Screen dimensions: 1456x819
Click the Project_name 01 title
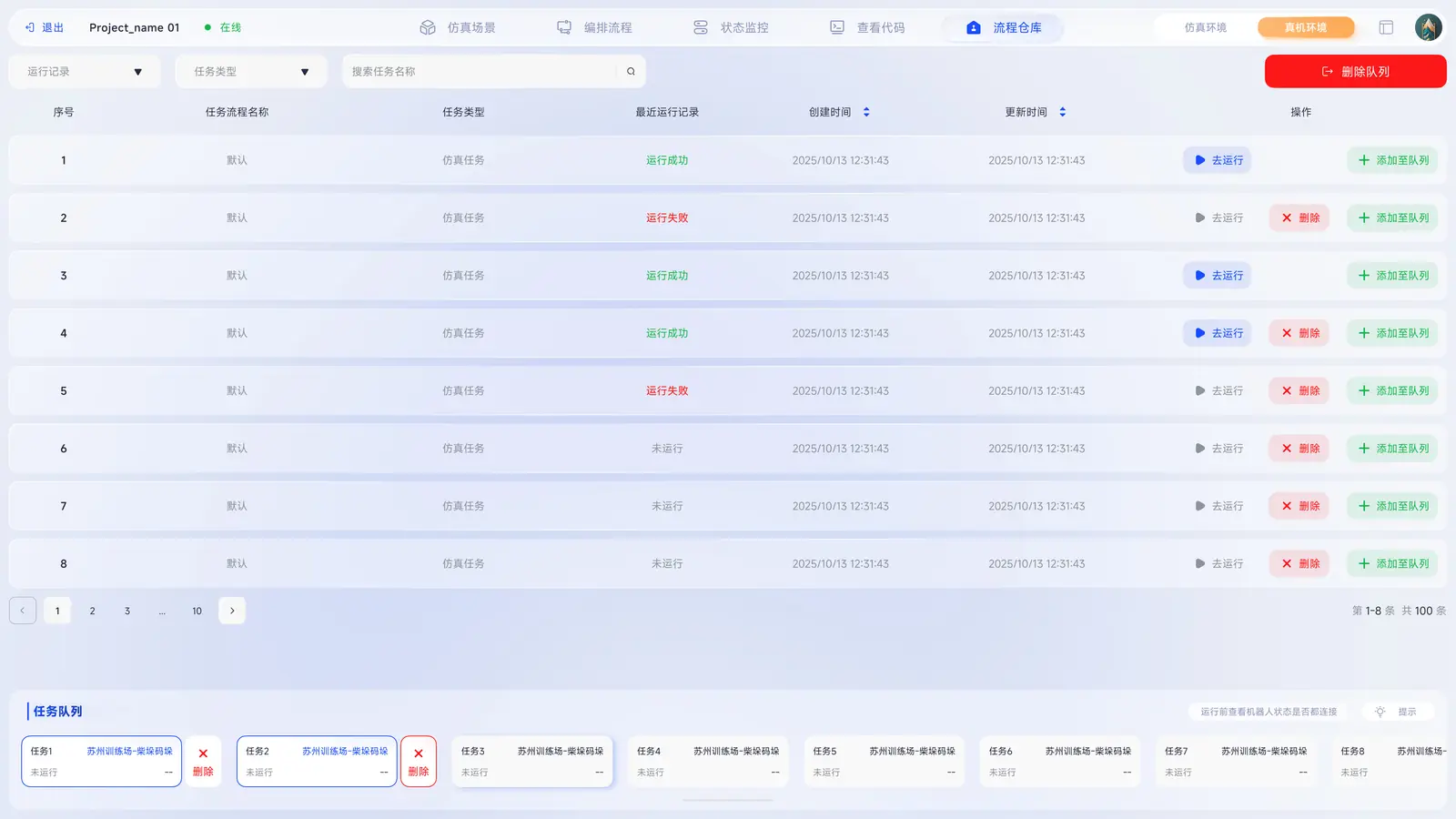[x=135, y=27]
